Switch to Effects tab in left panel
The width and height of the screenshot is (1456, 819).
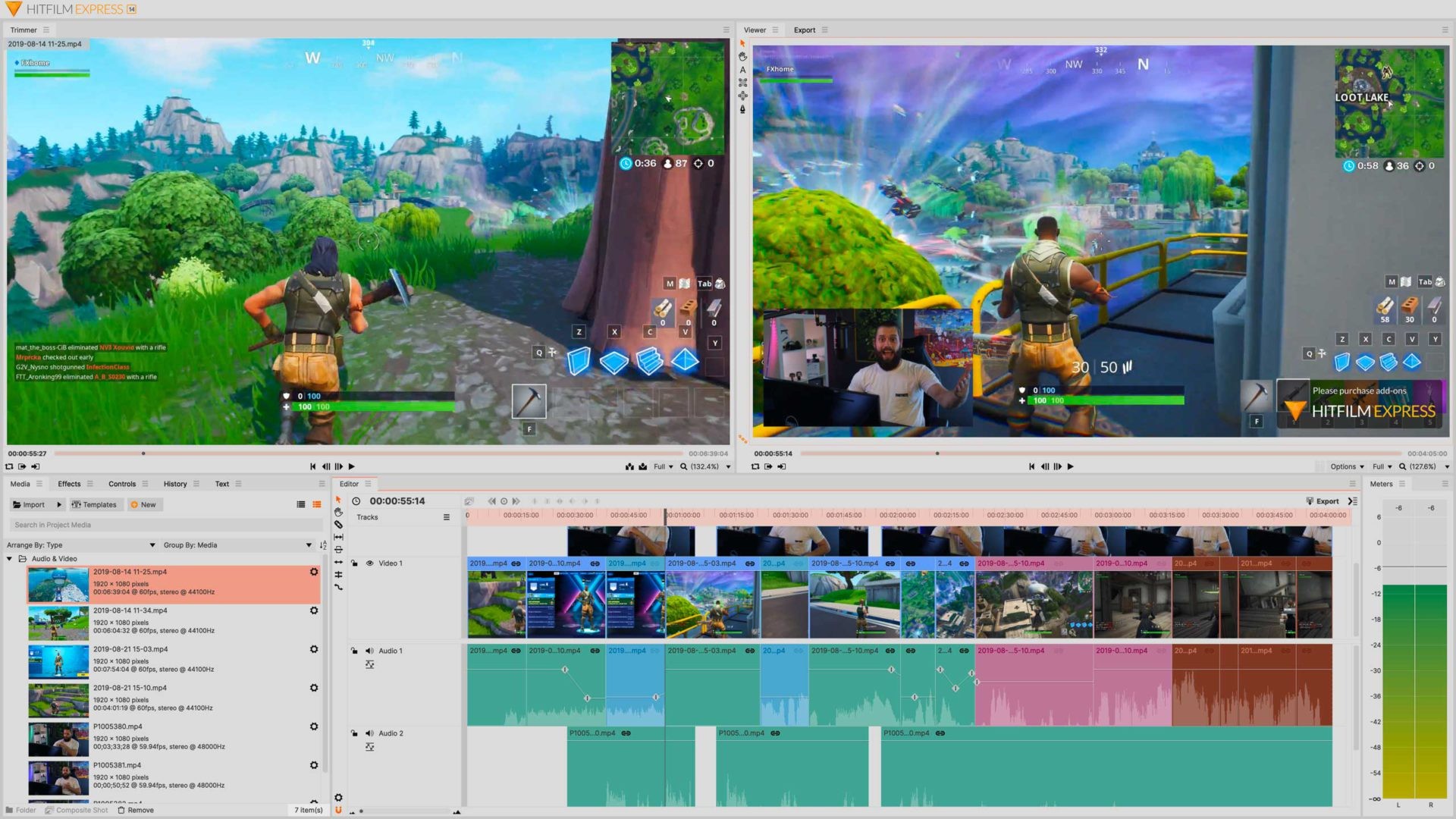pos(69,483)
